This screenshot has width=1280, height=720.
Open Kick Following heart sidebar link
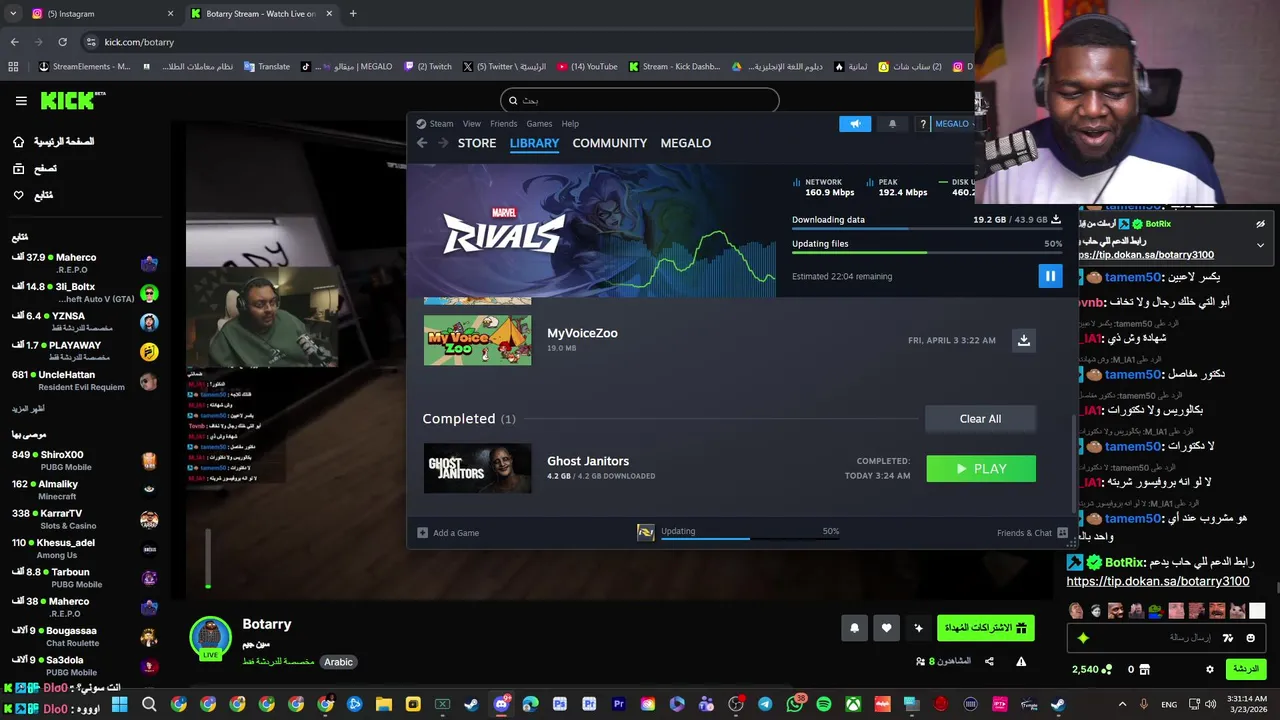click(33, 195)
